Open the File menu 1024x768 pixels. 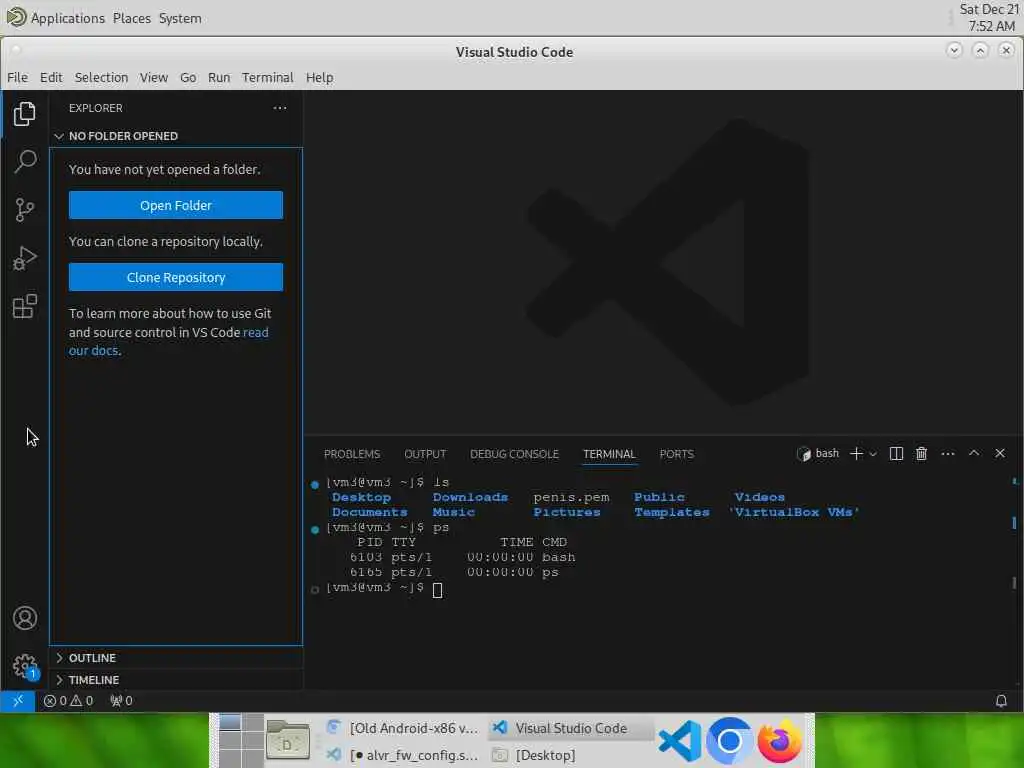click(17, 77)
